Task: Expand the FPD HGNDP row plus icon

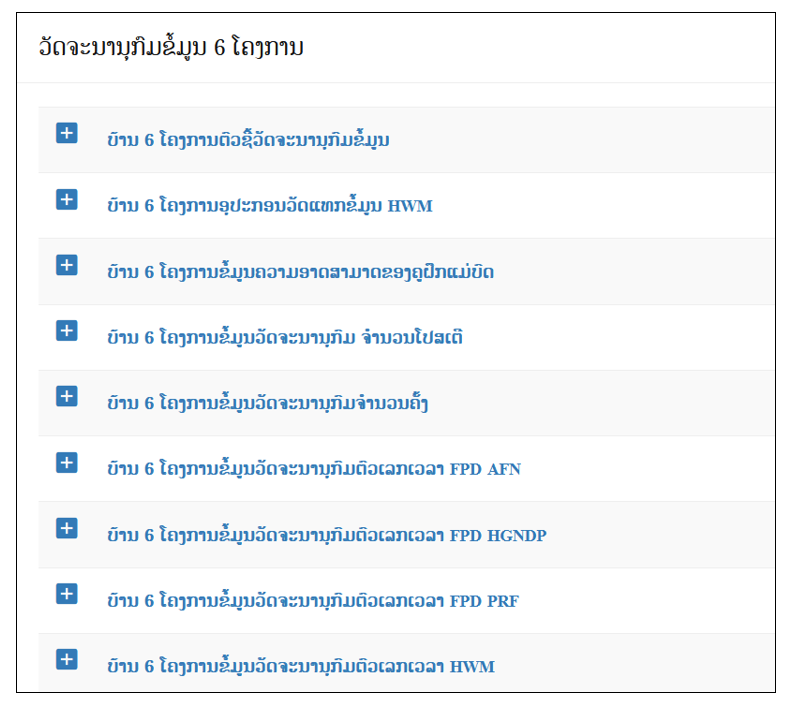Action: (66, 528)
